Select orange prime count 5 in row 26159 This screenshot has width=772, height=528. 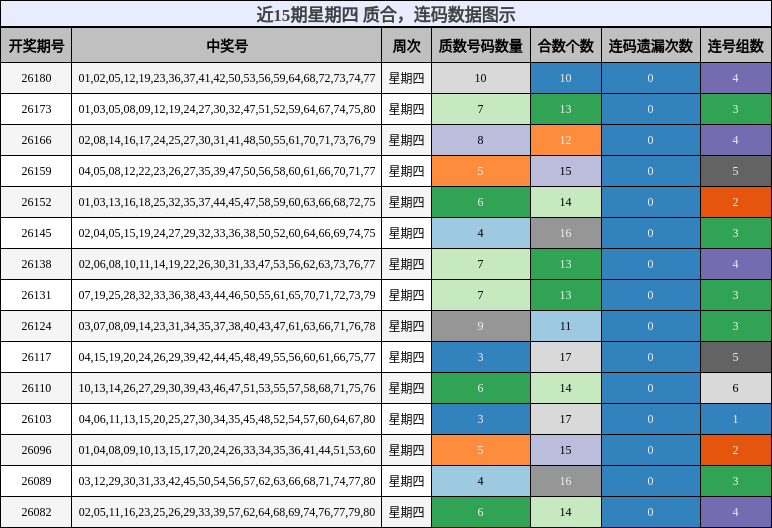tap(481, 171)
